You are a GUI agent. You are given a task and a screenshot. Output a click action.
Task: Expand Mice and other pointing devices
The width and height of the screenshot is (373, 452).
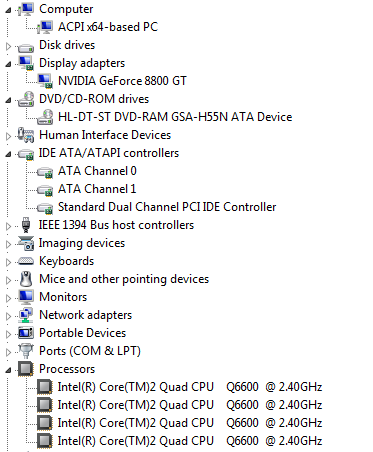(x=9, y=280)
